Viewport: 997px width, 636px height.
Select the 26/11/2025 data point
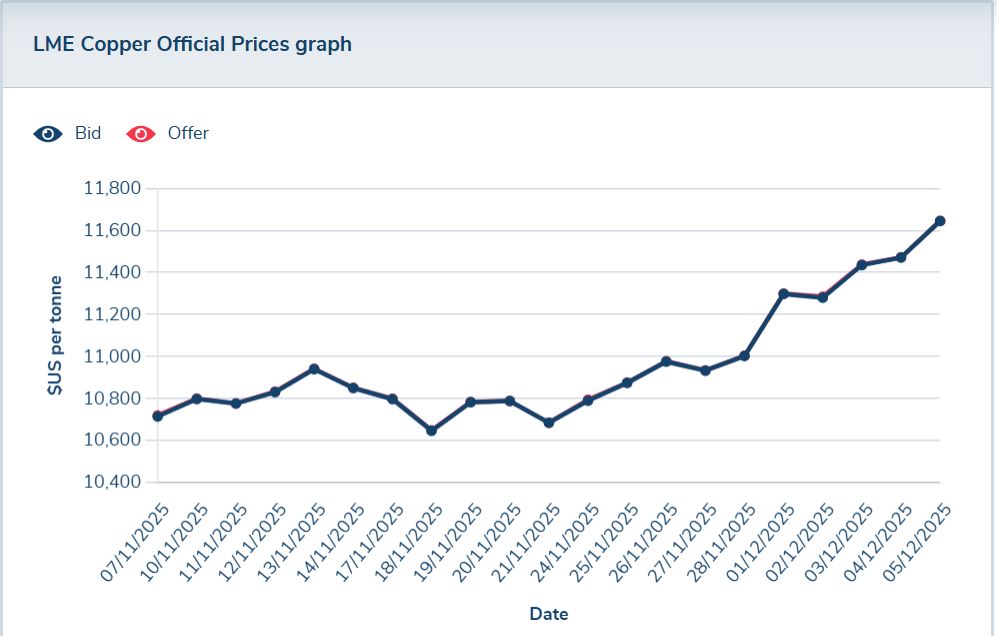click(x=666, y=361)
